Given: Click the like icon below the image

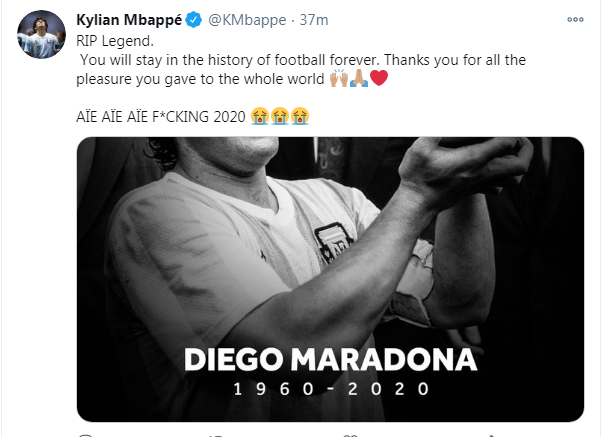Looking at the screenshot, I should (350, 435).
